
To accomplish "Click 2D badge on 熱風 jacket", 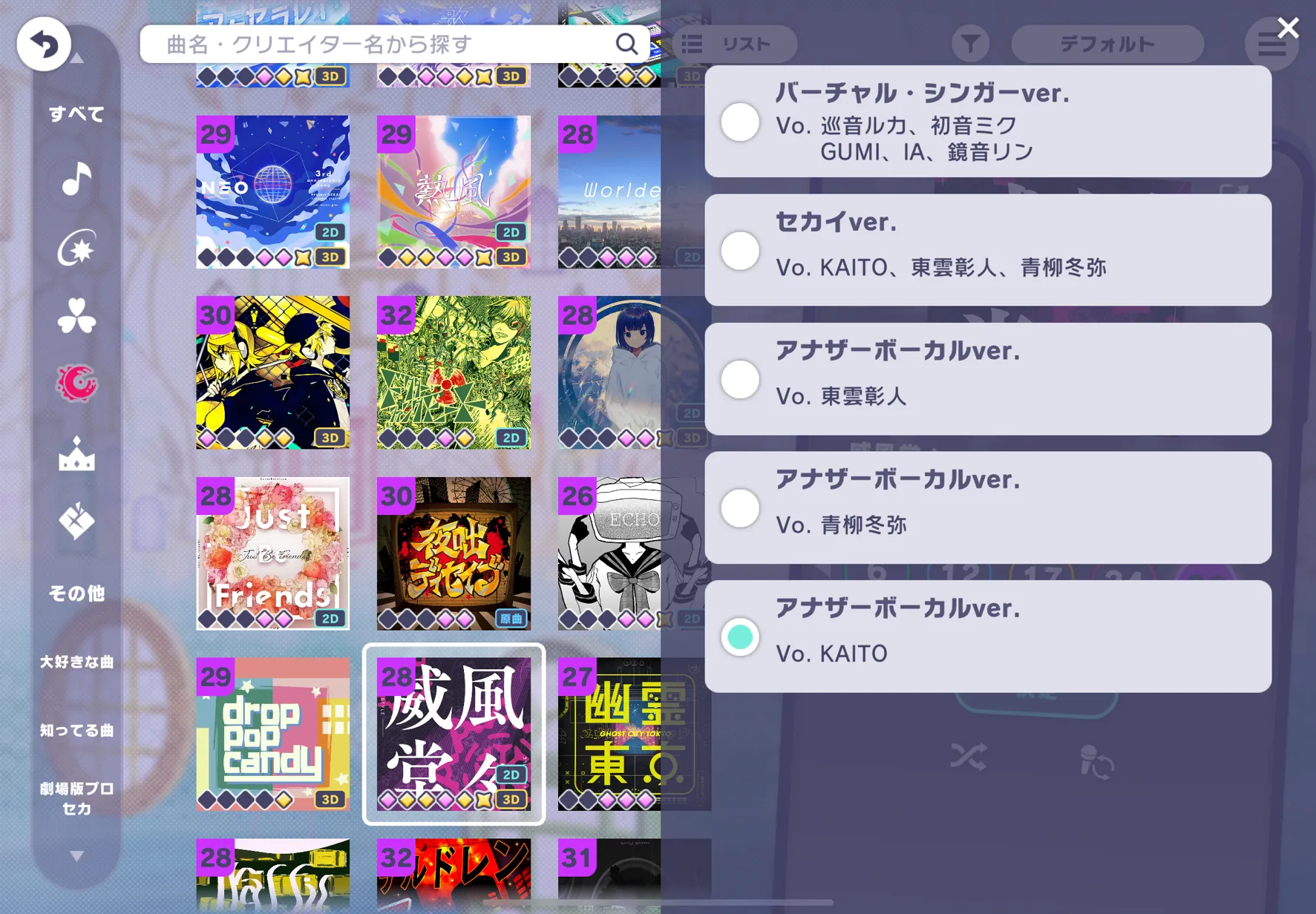I will pos(511,232).
